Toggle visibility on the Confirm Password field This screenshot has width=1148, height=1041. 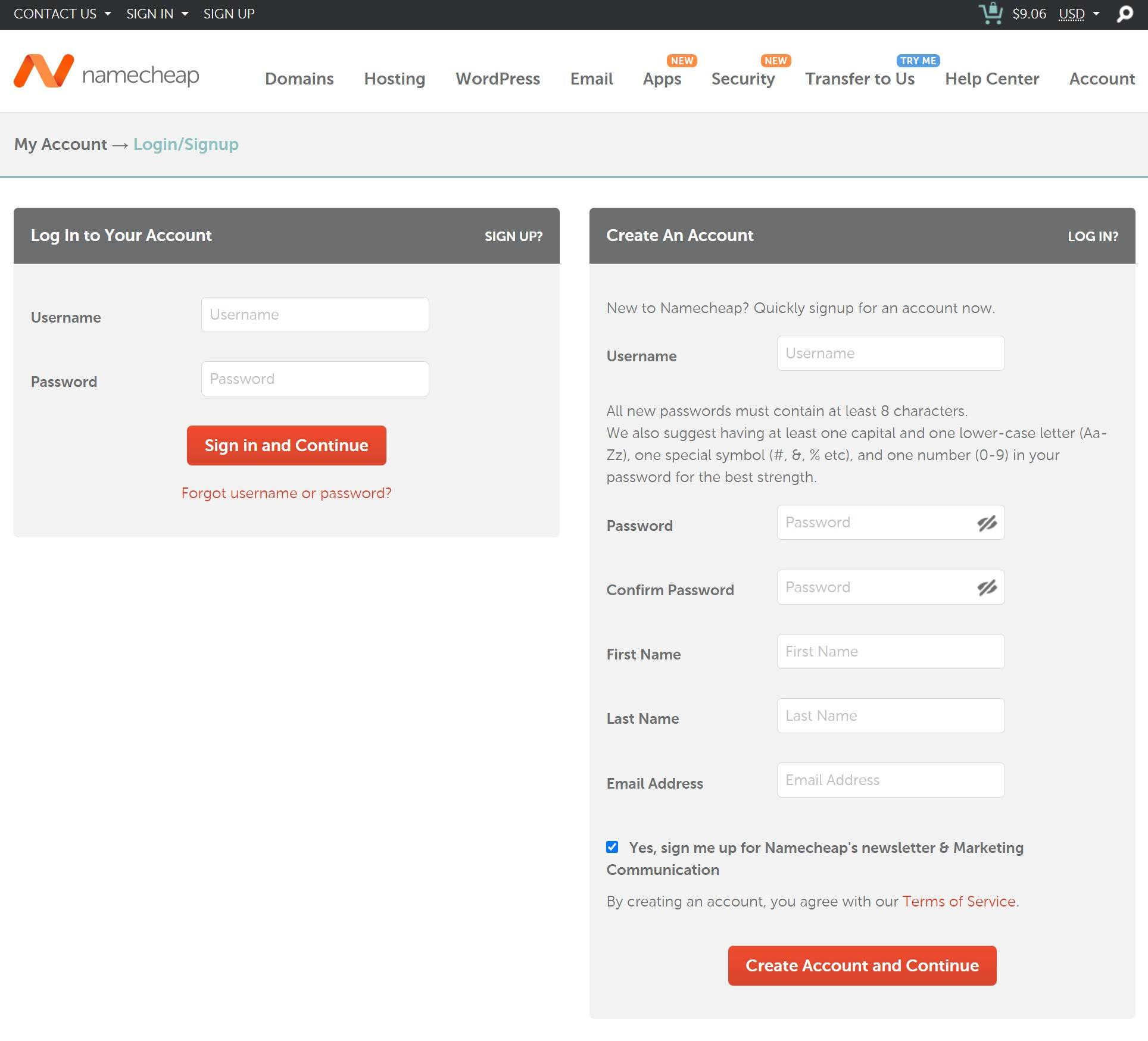pyautogui.click(x=987, y=588)
